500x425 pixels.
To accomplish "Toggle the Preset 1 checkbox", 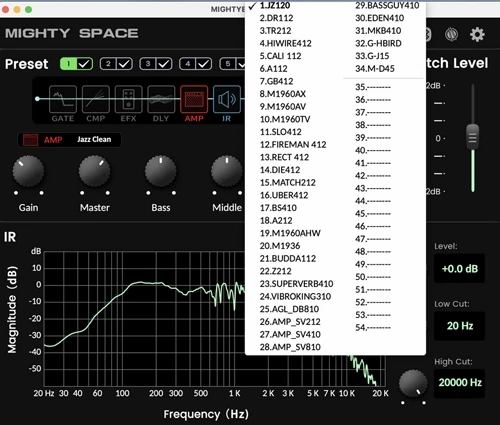I will coord(85,64).
